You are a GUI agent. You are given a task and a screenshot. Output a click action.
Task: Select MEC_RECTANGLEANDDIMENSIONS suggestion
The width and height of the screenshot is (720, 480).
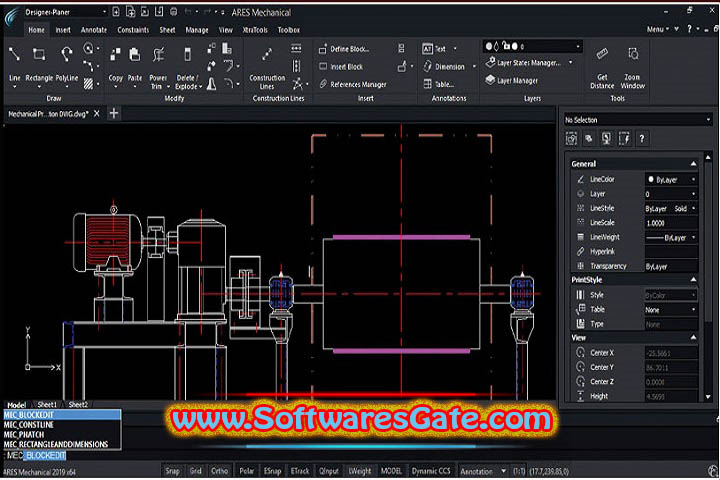point(62,444)
